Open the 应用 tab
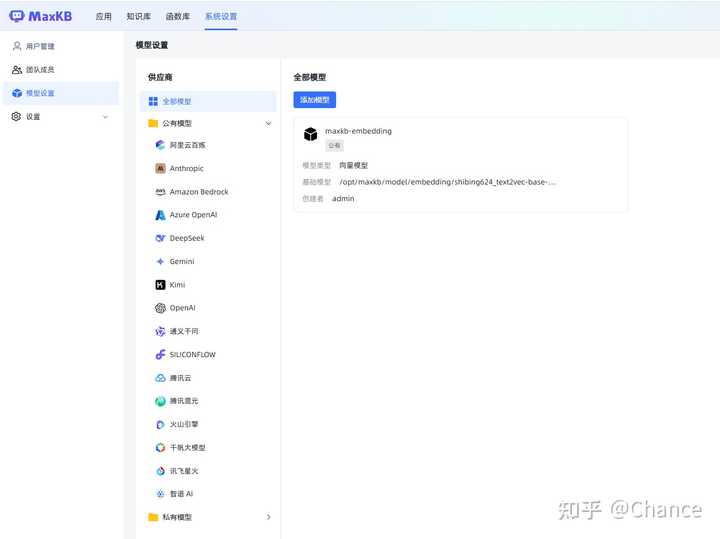 pyautogui.click(x=103, y=16)
